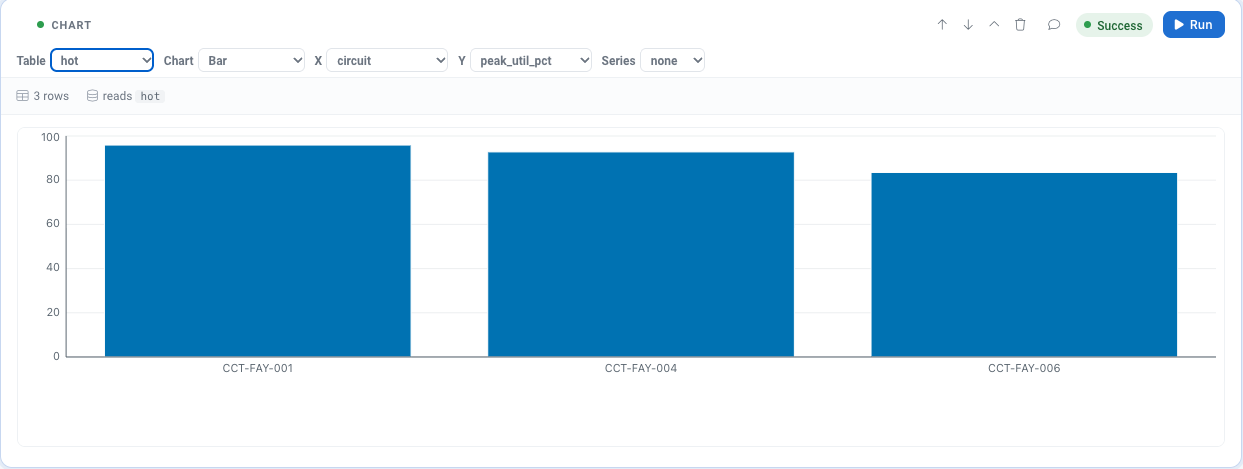Select the CCT-FAY-006 bar

tap(1024, 265)
